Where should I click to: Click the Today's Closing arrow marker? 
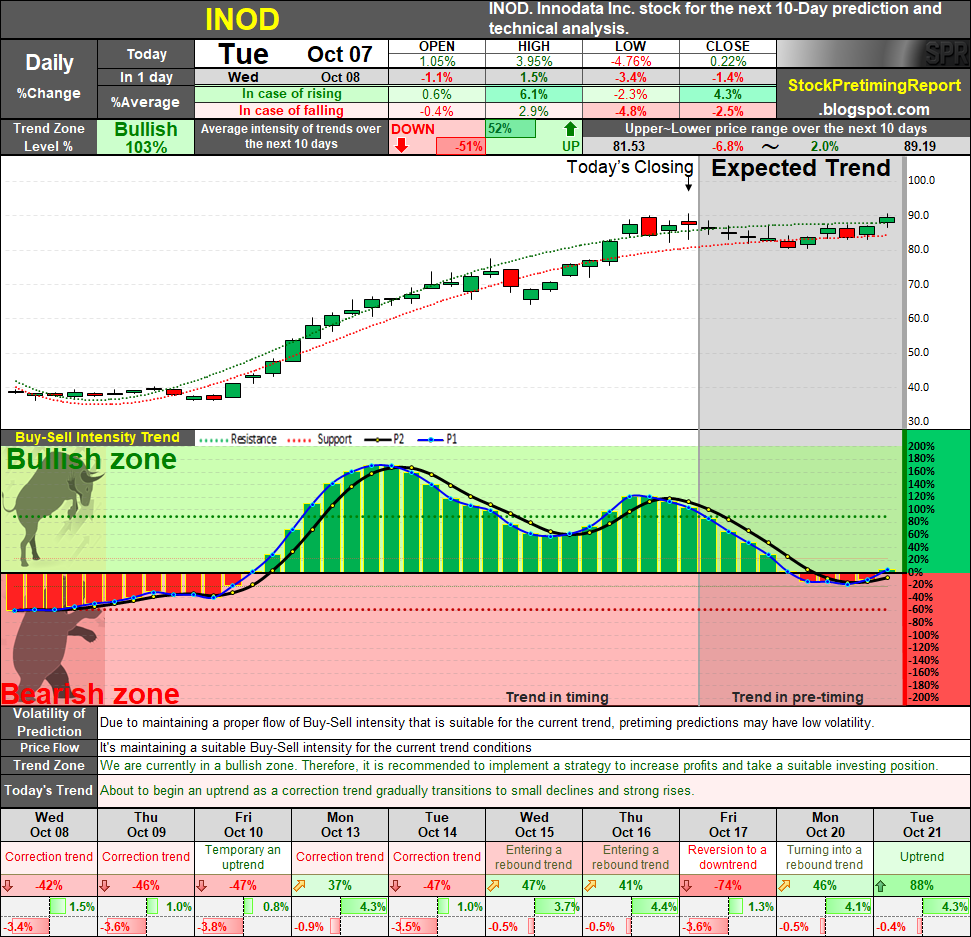[689, 184]
